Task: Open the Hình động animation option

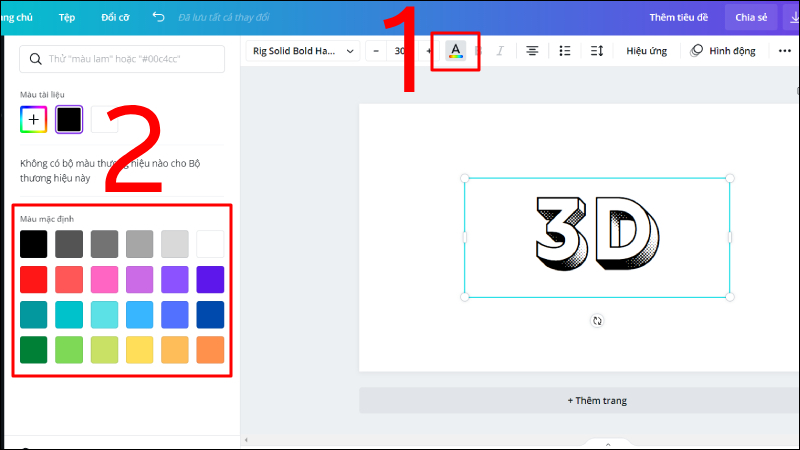Action: pos(723,51)
